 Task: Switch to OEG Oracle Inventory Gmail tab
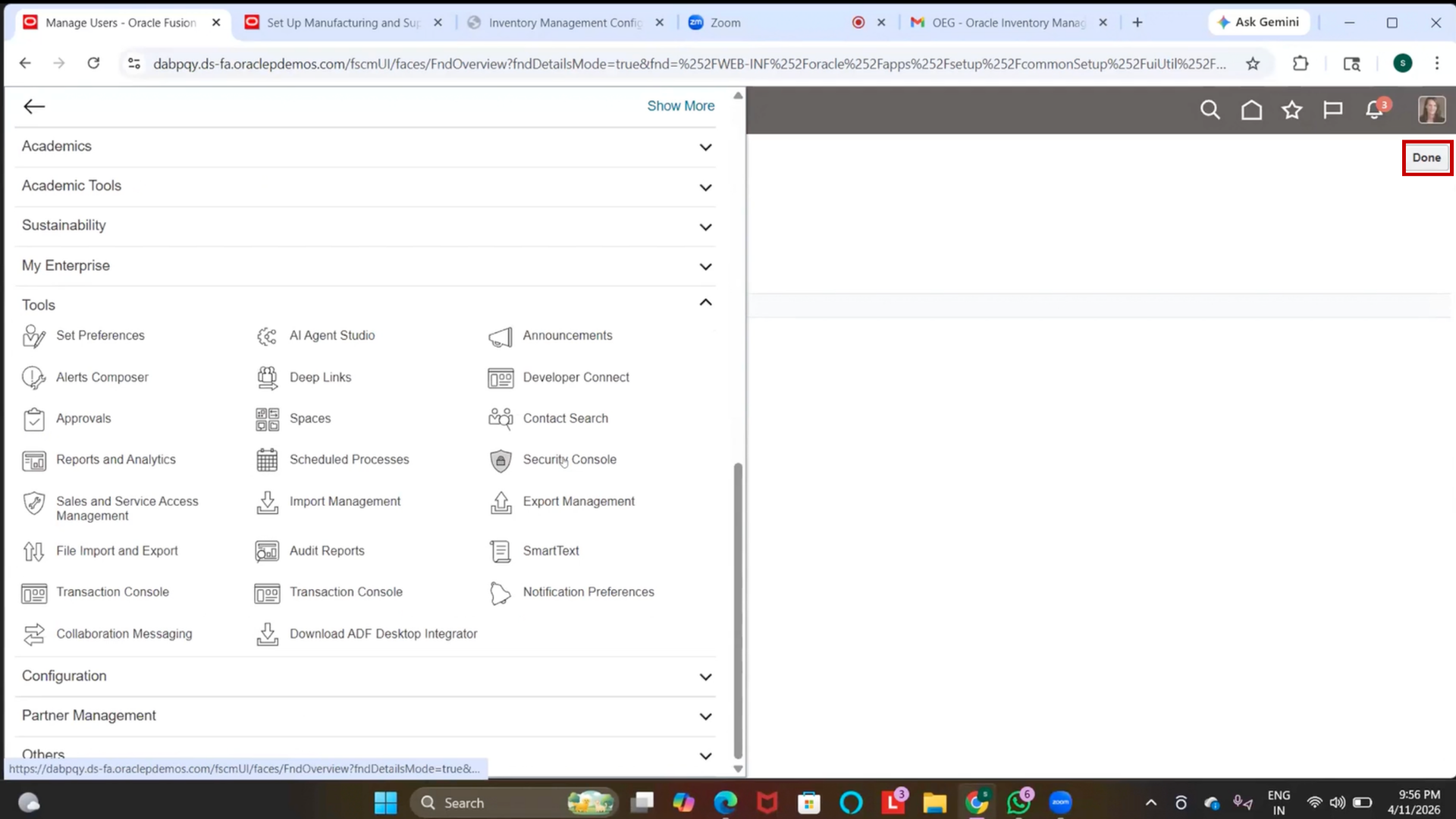point(1009,23)
